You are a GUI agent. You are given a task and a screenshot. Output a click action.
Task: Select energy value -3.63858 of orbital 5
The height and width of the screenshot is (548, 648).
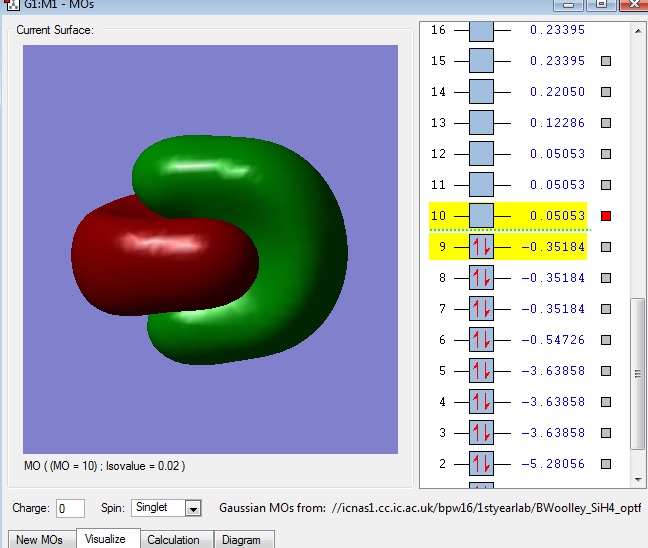553,371
